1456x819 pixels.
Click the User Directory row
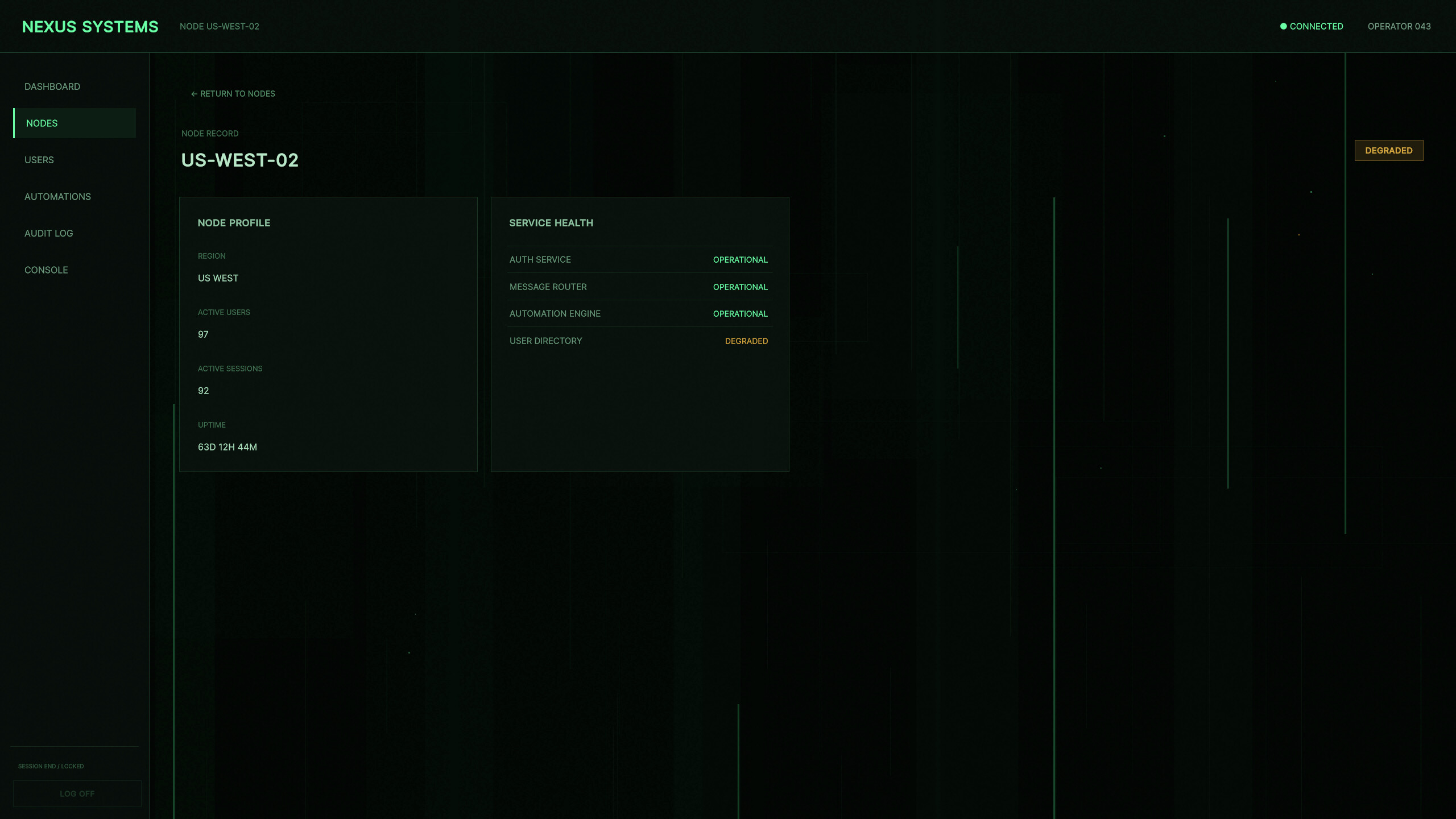point(640,341)
